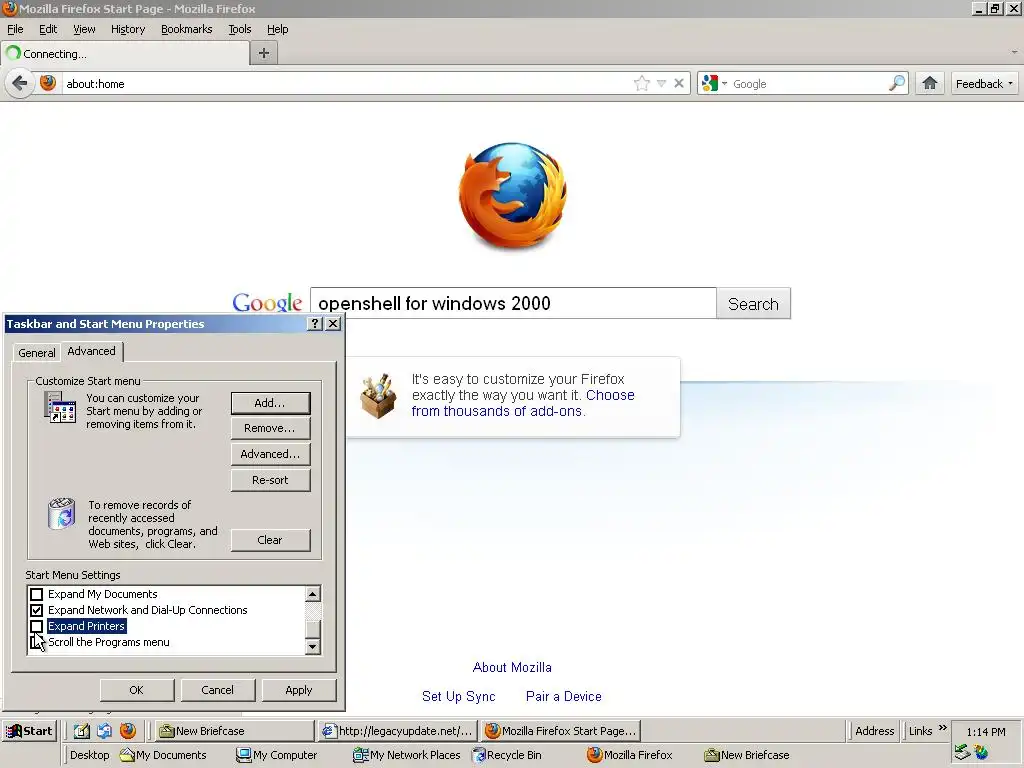This screenshot has height=768, width=1024.
Task: Click the Apply button
Action: [x=298, y=690]
